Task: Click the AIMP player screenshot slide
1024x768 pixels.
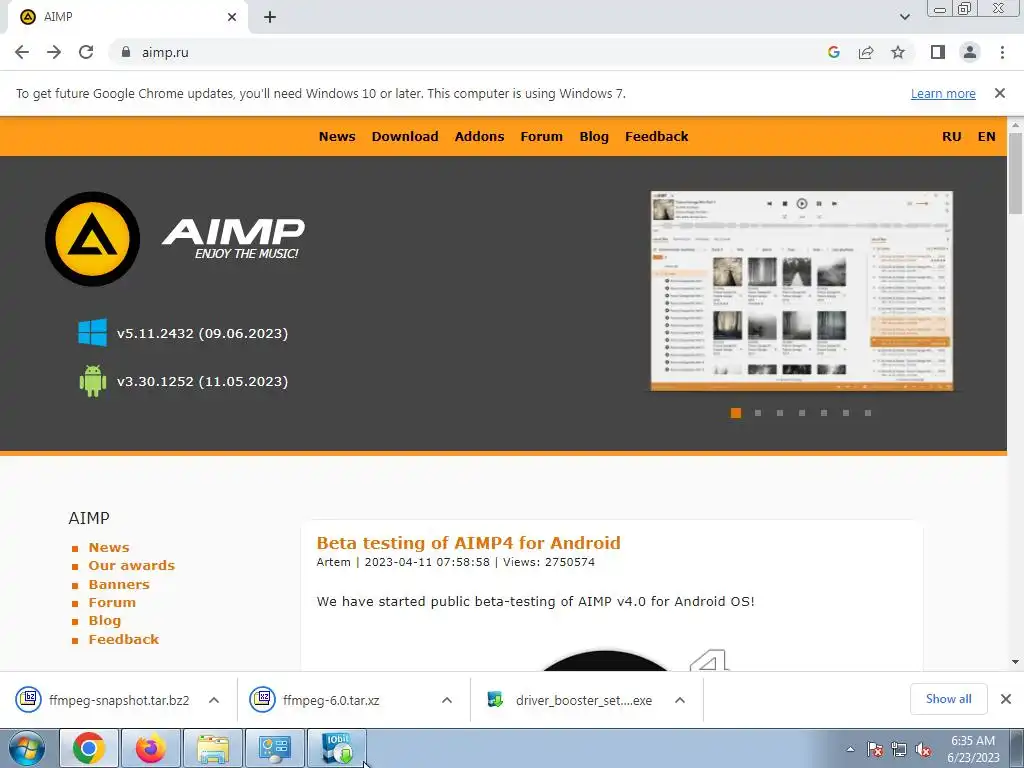Action: [x=802, y=291]
